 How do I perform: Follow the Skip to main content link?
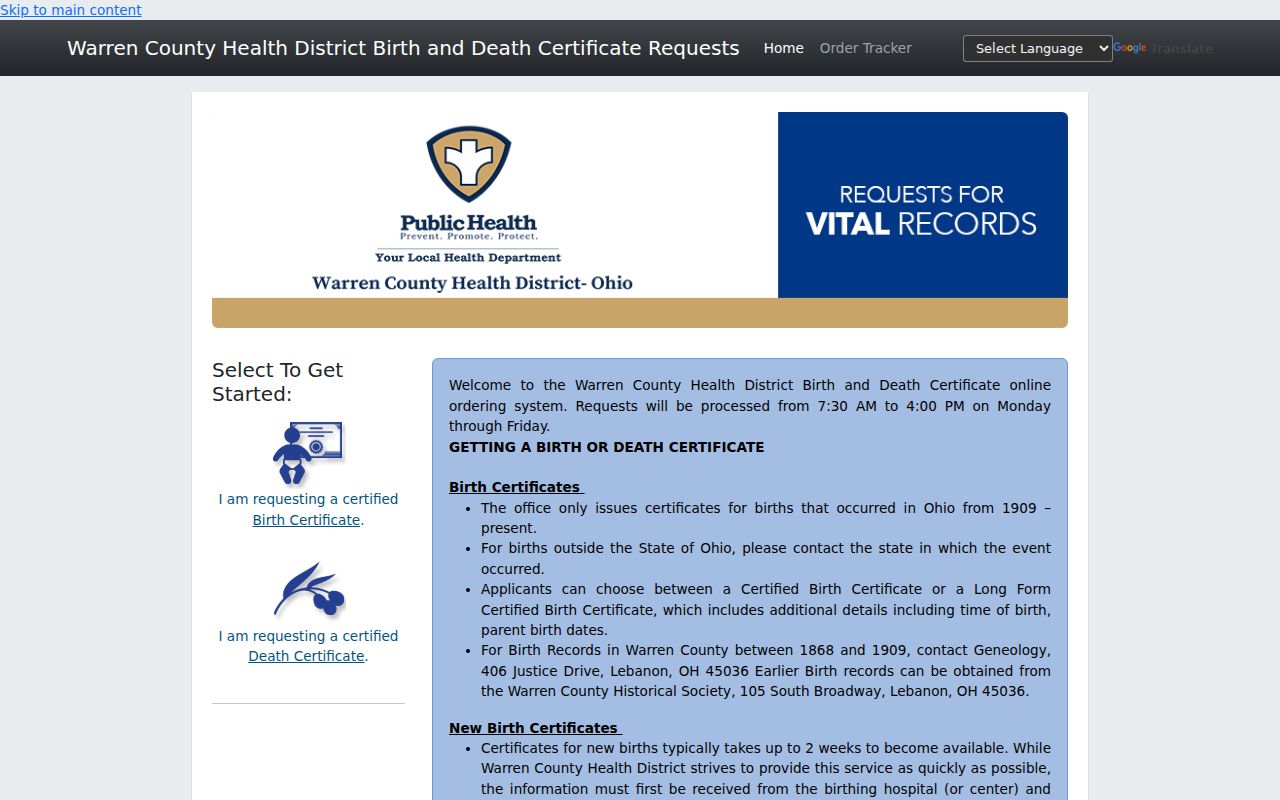tap(71, 10)
